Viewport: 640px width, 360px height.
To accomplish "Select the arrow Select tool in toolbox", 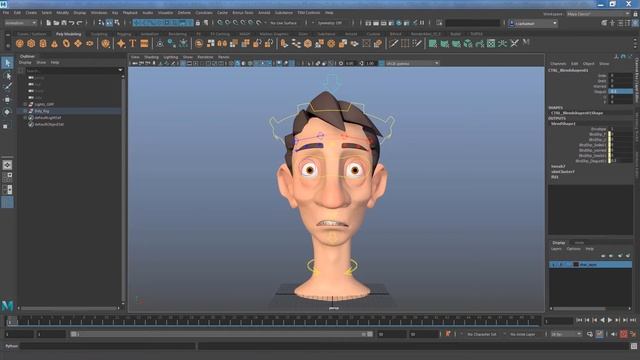I will 7,62.
